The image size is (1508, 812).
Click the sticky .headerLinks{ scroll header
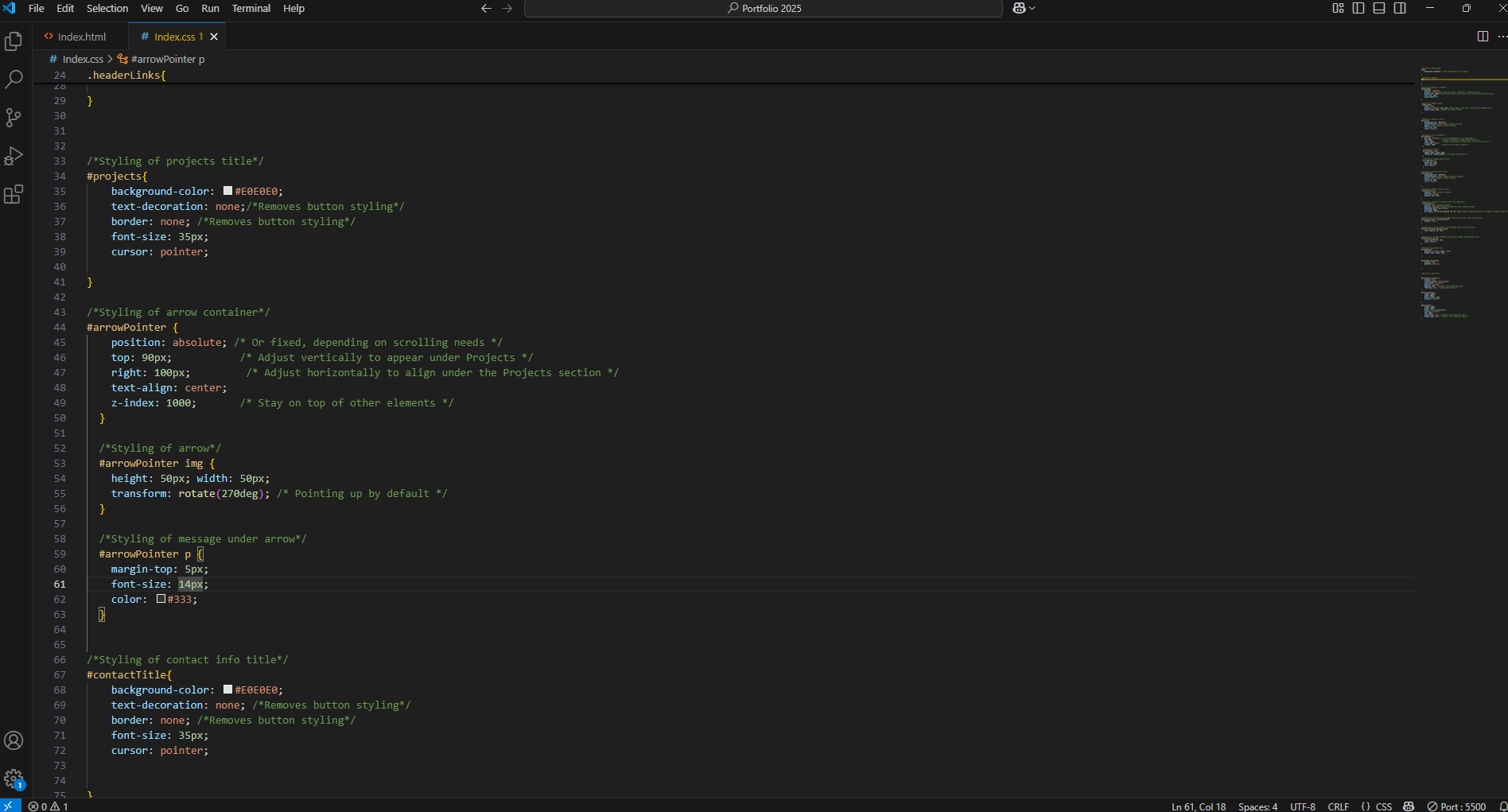pyautogui.click(x=126, y=75)
